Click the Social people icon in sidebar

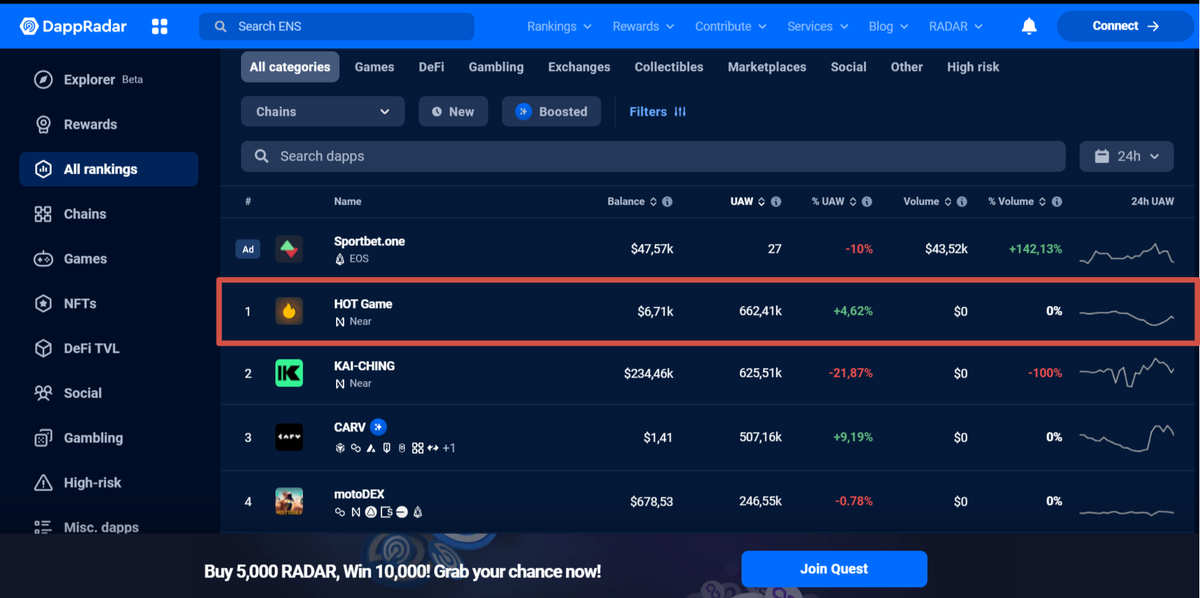(43, 393)
